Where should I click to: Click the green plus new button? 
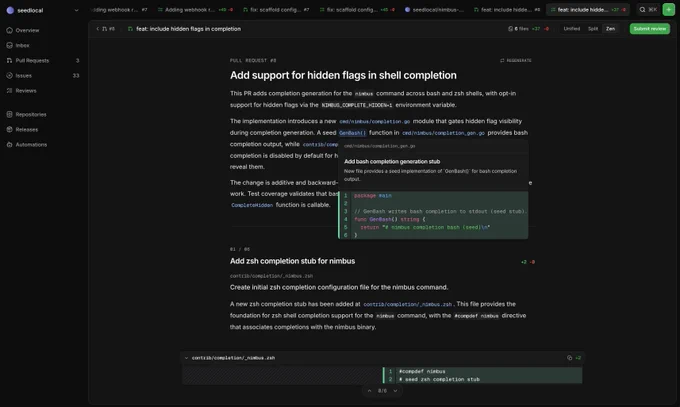click(x=669, y=10)
